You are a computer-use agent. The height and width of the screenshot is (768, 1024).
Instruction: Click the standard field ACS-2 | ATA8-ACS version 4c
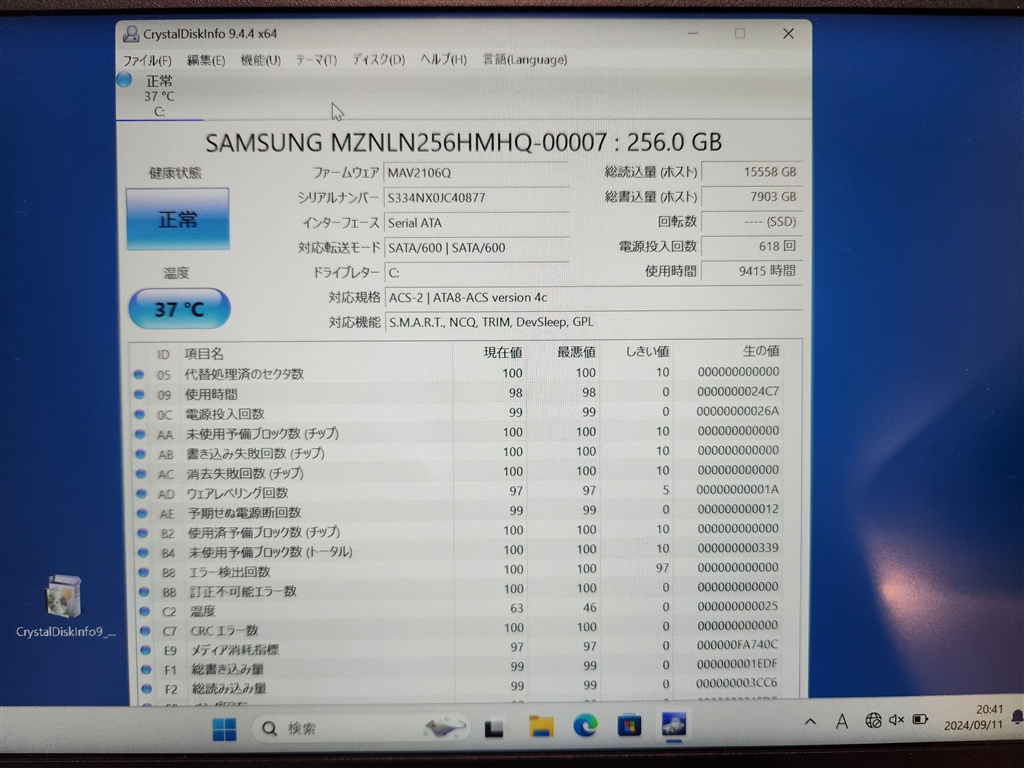click(x=593, y=297)
